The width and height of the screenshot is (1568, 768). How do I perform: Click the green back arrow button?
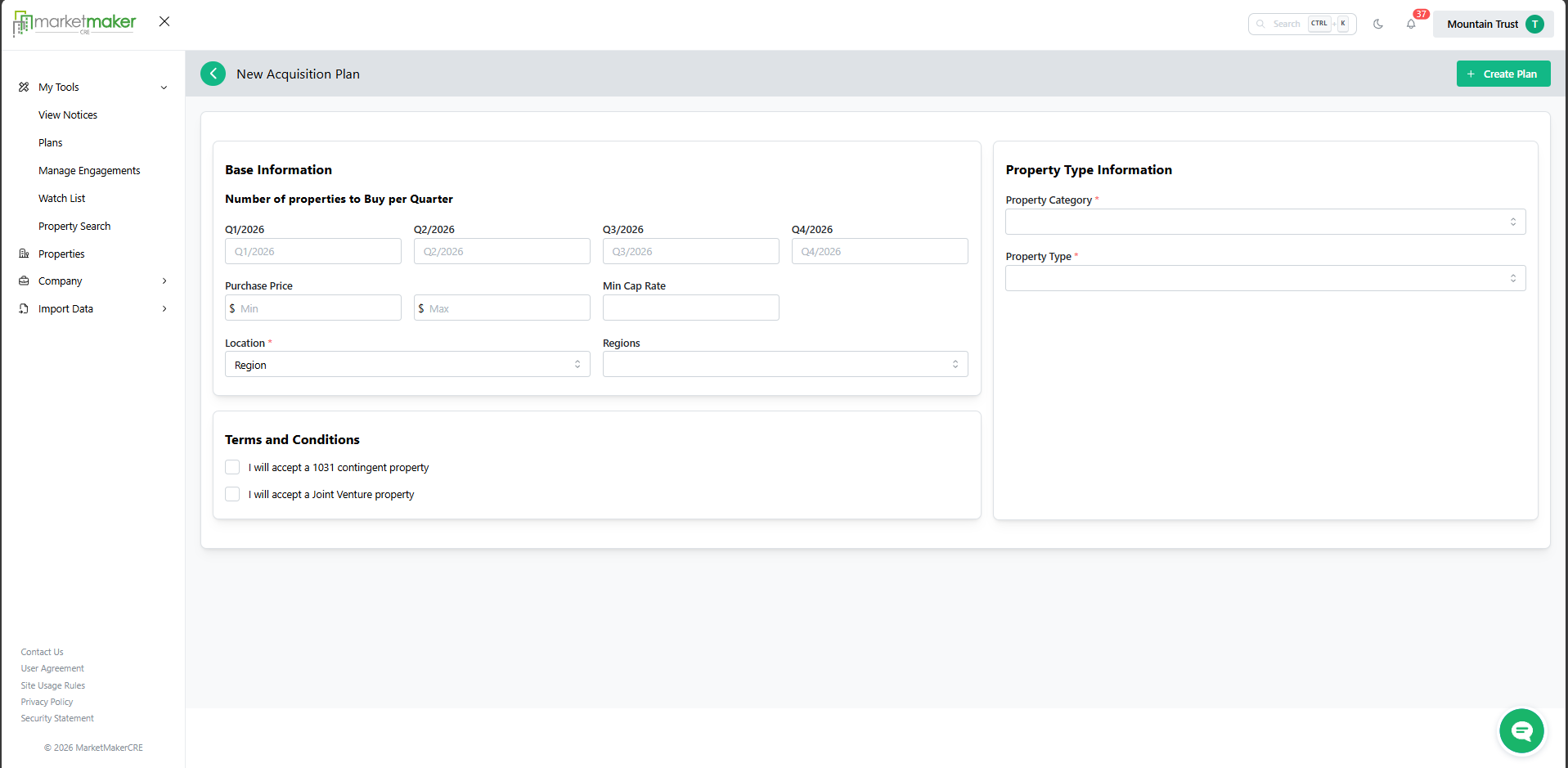click(213, 74)
